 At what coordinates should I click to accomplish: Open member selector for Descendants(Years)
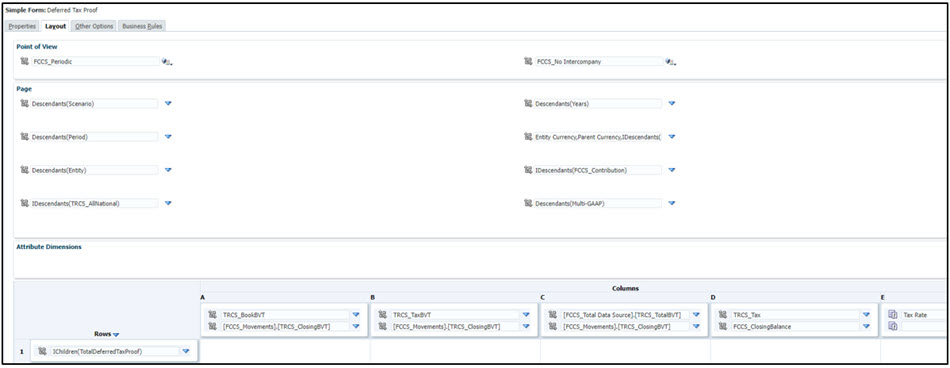click(528, 104)
